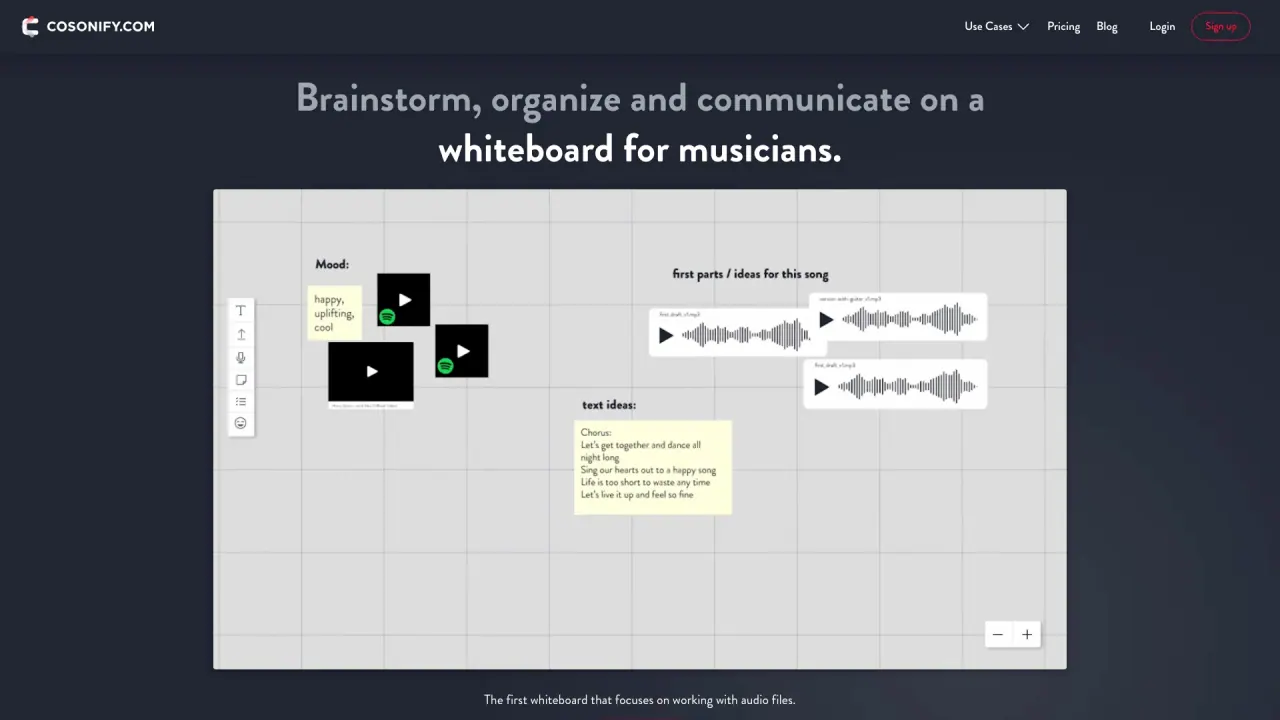
Task: Click the upload file tool icon
Action: [241, 334]
